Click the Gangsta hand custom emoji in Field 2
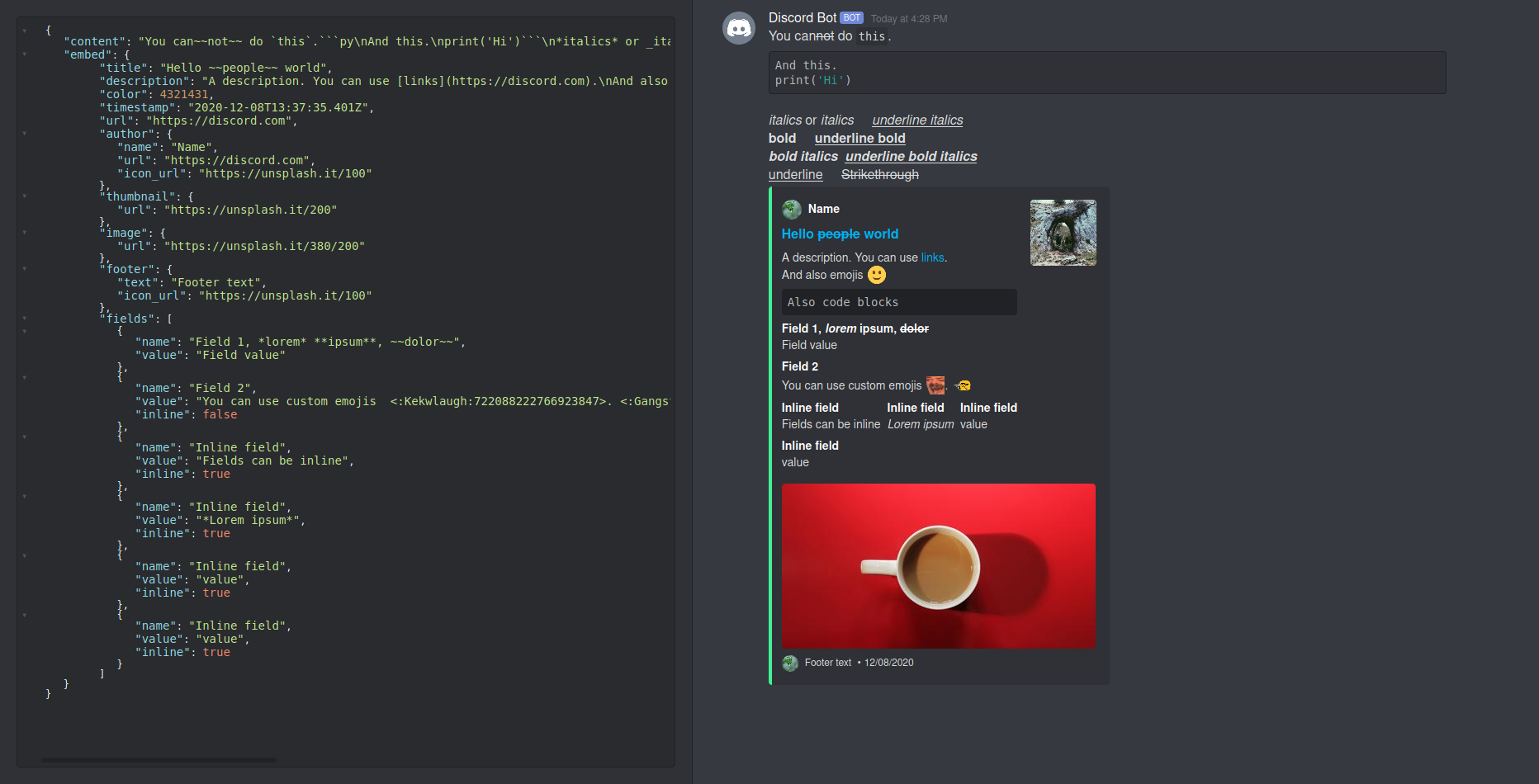Viewport: 1539px width, 784px height. click(963, 385)
